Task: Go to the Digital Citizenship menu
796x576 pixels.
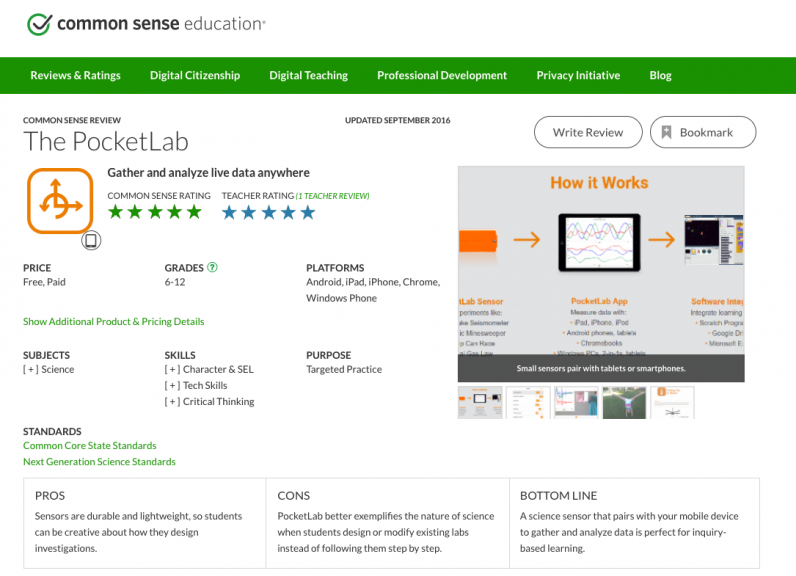Action: [195, 75]
